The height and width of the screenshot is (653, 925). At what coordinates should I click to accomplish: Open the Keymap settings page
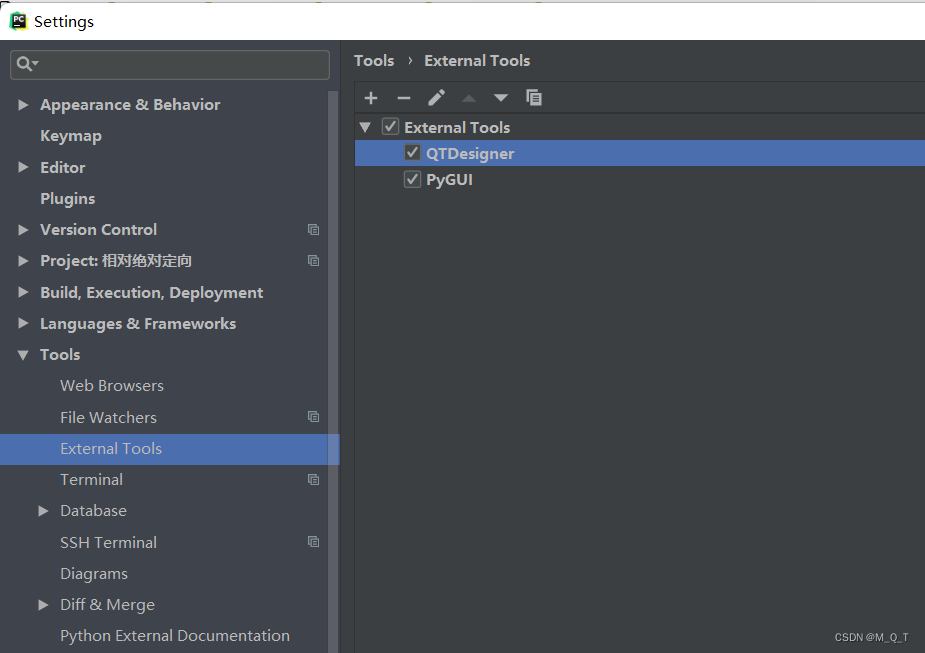(x=71, y=136)
